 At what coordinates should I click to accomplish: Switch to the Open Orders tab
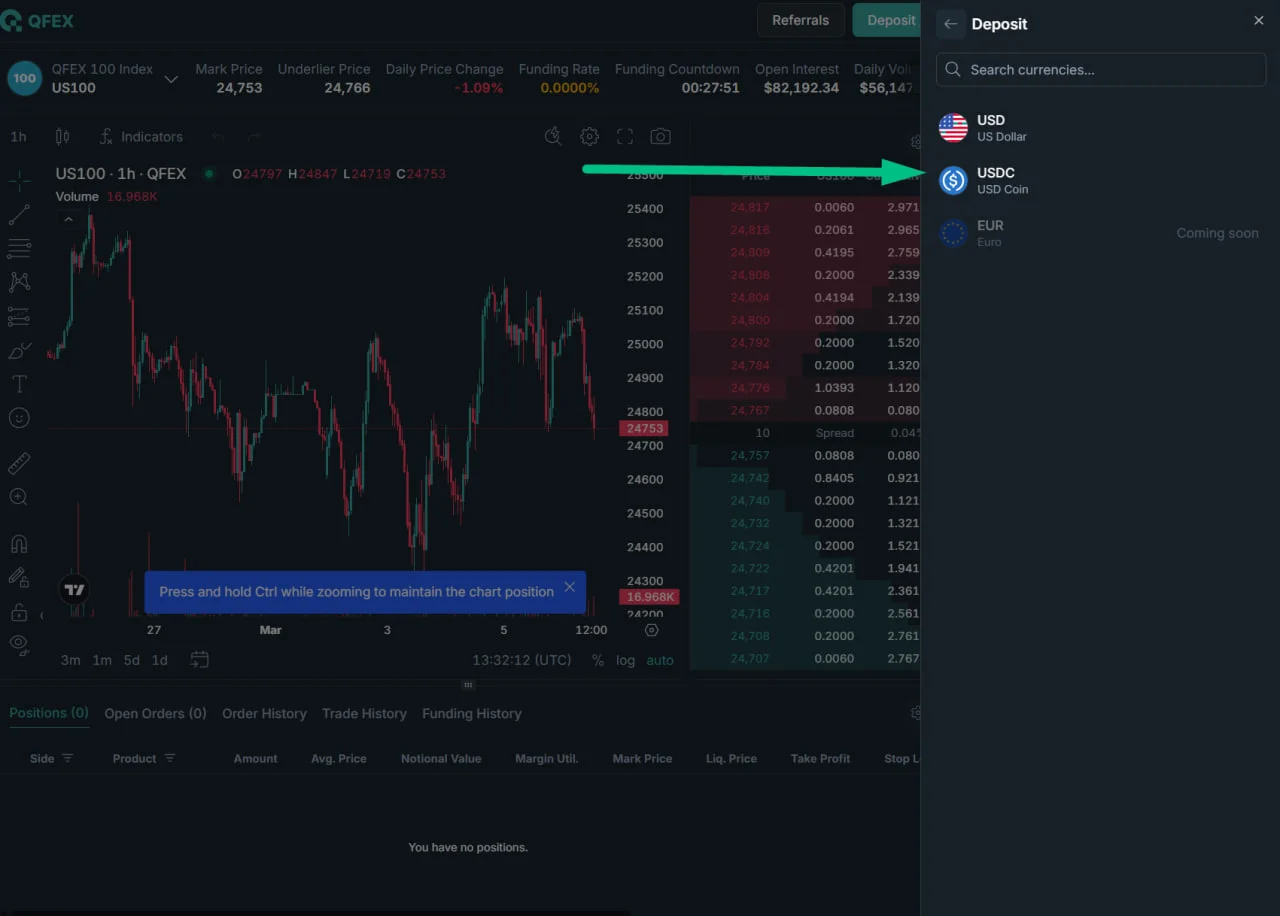tap(155, 714)
